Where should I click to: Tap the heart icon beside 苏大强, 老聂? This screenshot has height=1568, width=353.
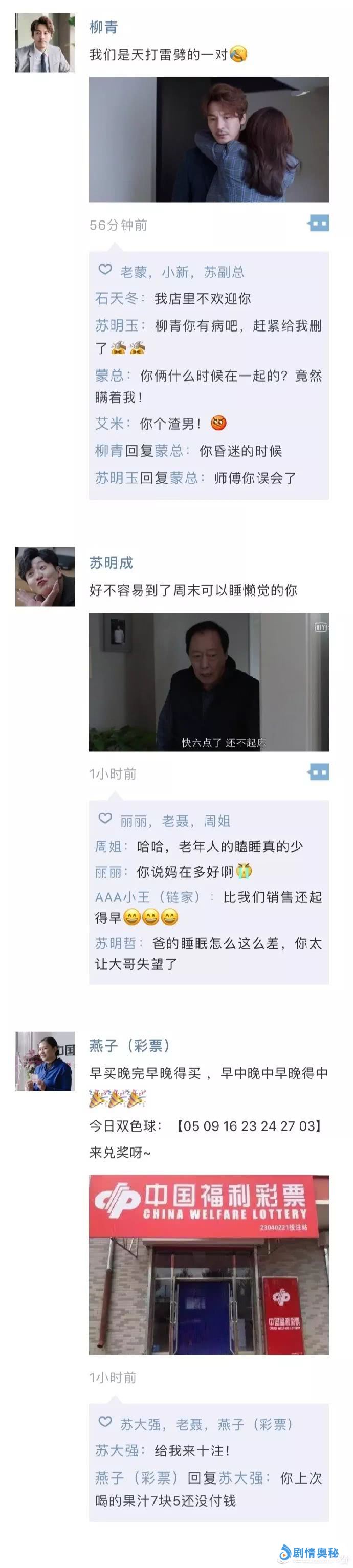105,1423
